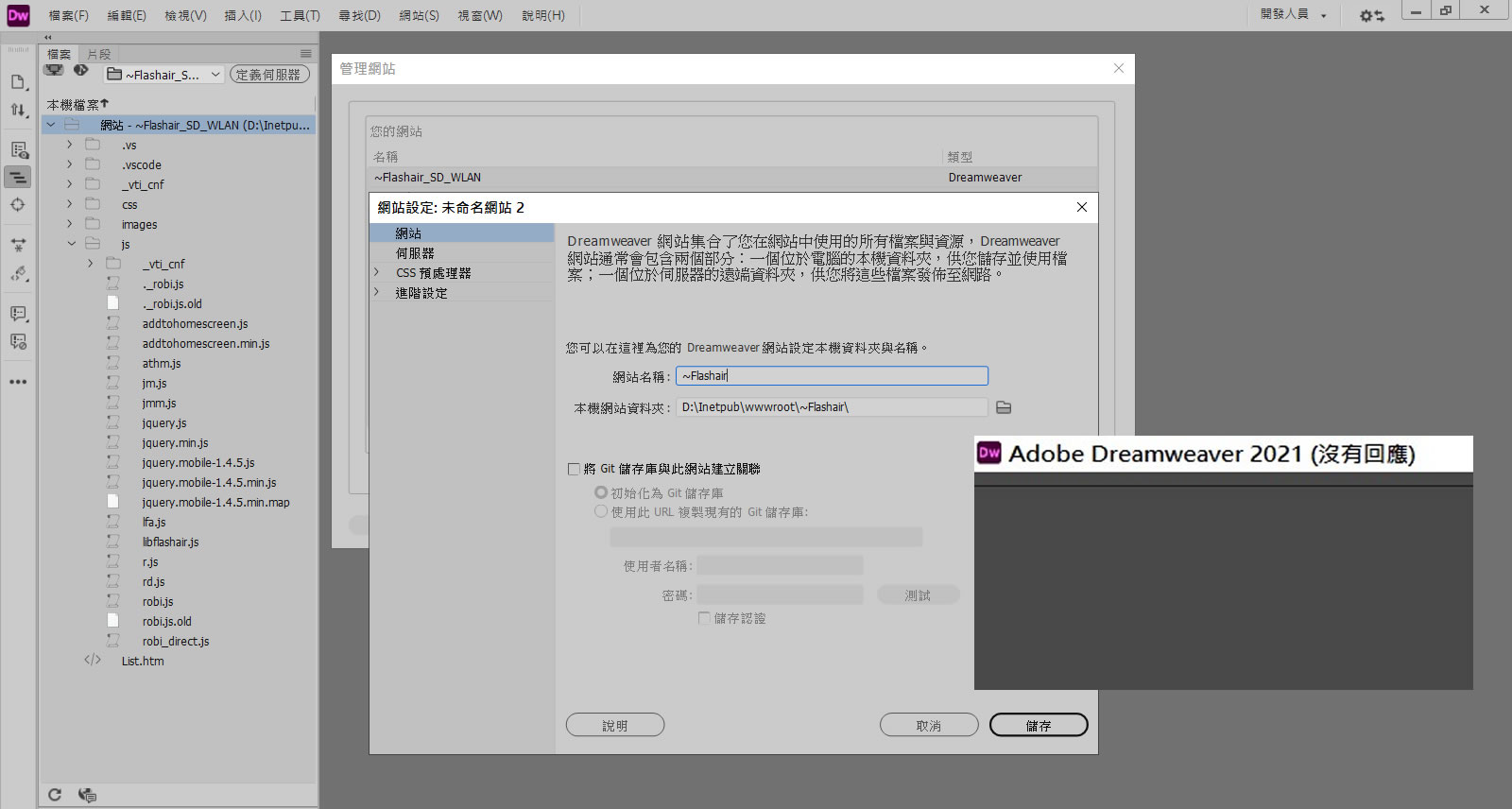This screenshot has height=809, width=1512.
Task: Open the 檔案(F) menu
Action: coord(68,15)
